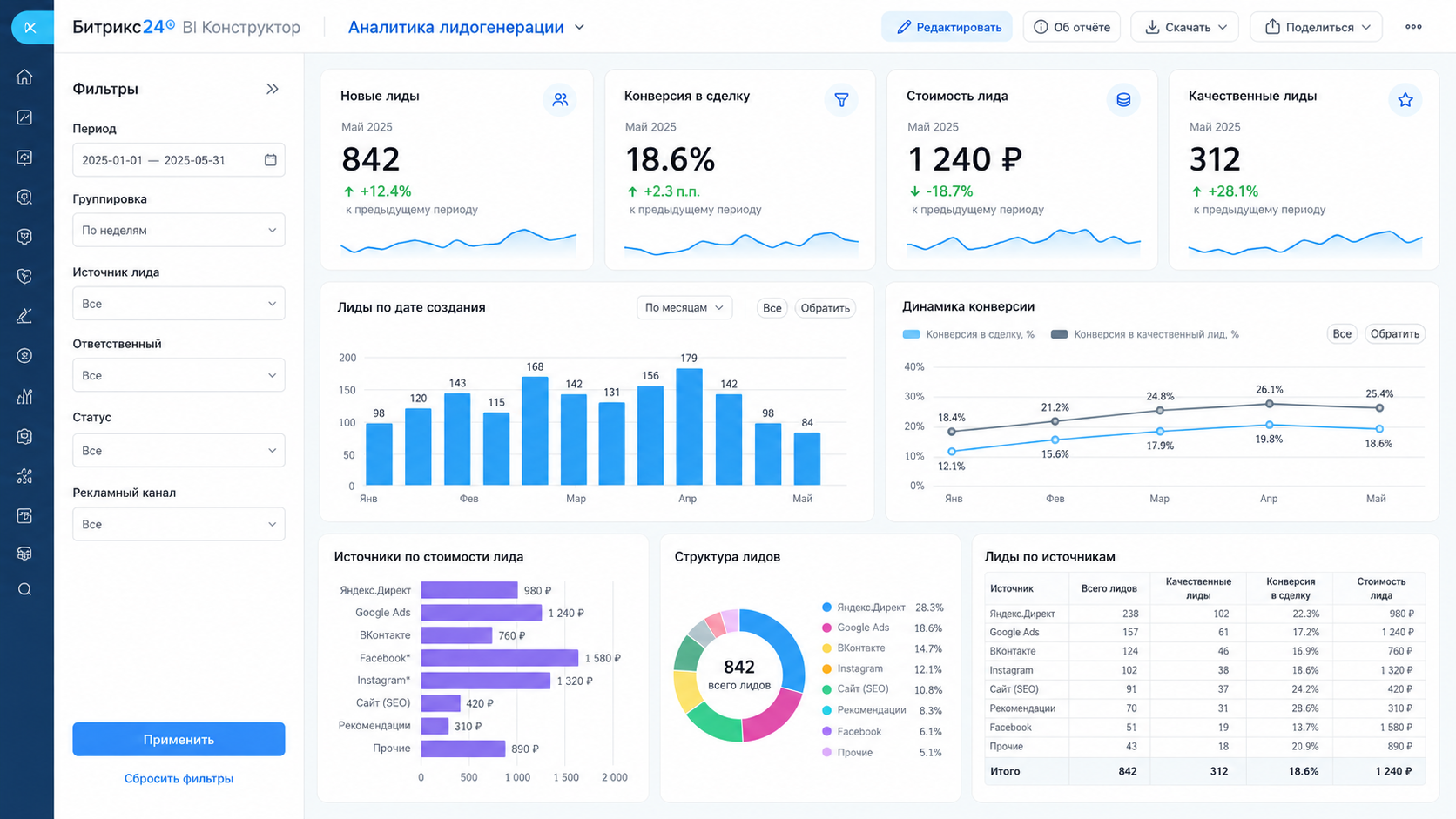Click the funnel icon on Конверсия в сделку card

(841, 100)
